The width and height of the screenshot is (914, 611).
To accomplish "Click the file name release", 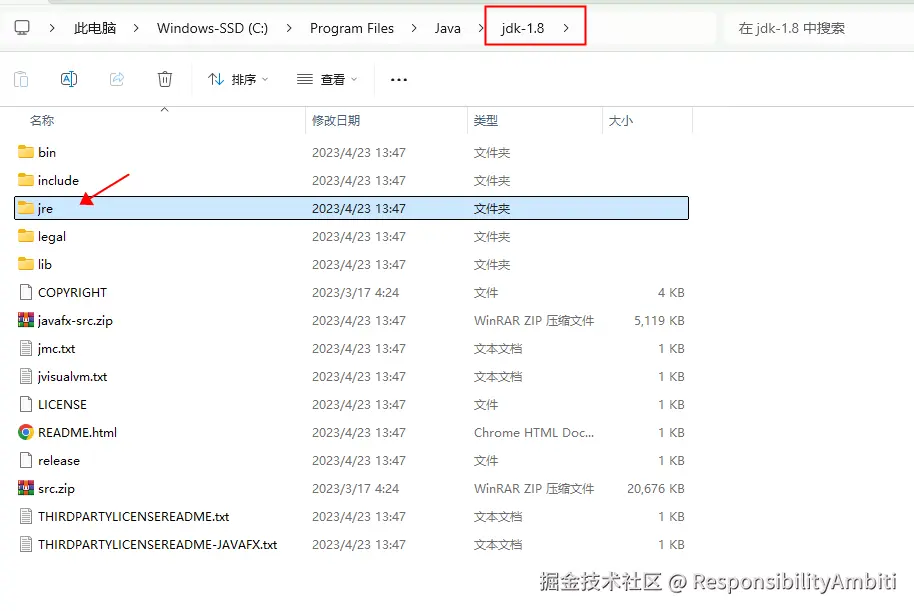I will point(59,460).
